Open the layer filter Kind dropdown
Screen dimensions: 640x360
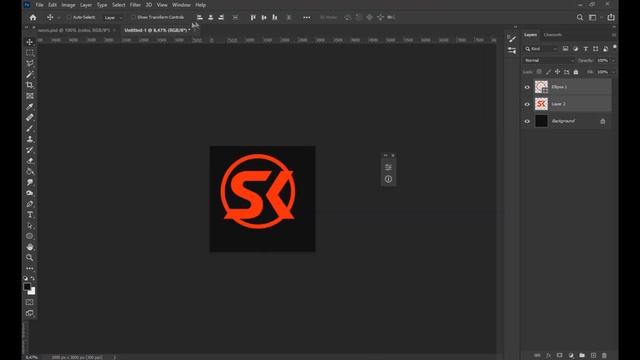click(541, 49)
